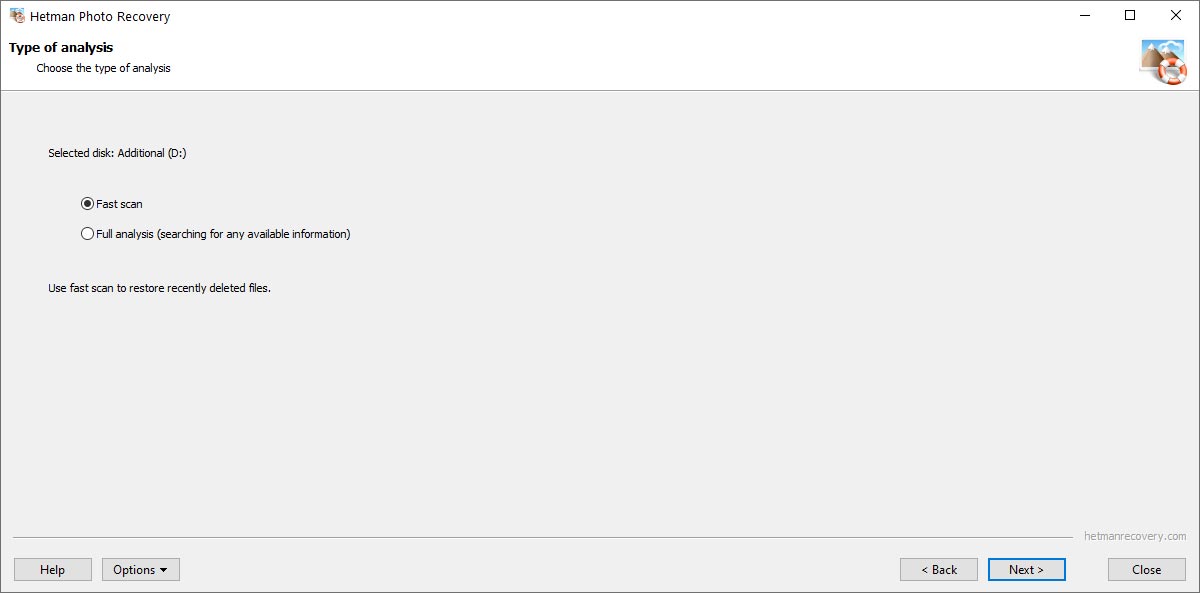
Task: Click the Hetman Photo Recovery title text
Action: pyautogui.click(x=100, y=16)
